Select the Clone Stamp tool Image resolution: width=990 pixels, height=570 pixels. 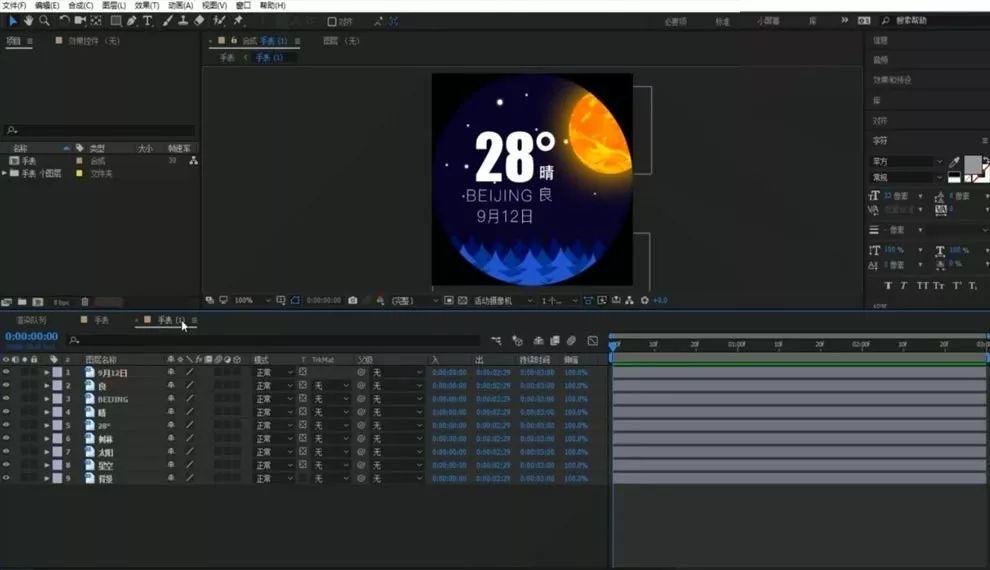183,21
